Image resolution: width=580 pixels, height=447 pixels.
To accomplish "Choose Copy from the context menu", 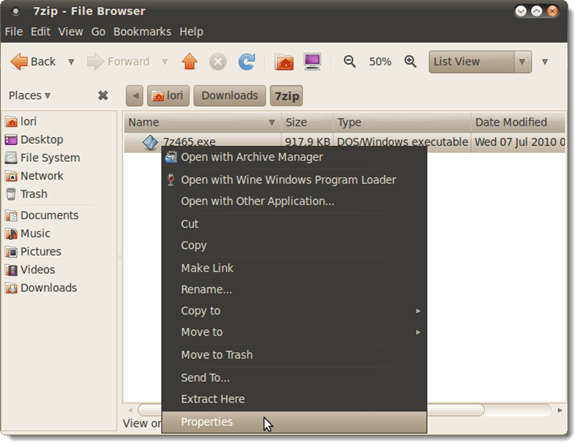I will coord(294,245).
